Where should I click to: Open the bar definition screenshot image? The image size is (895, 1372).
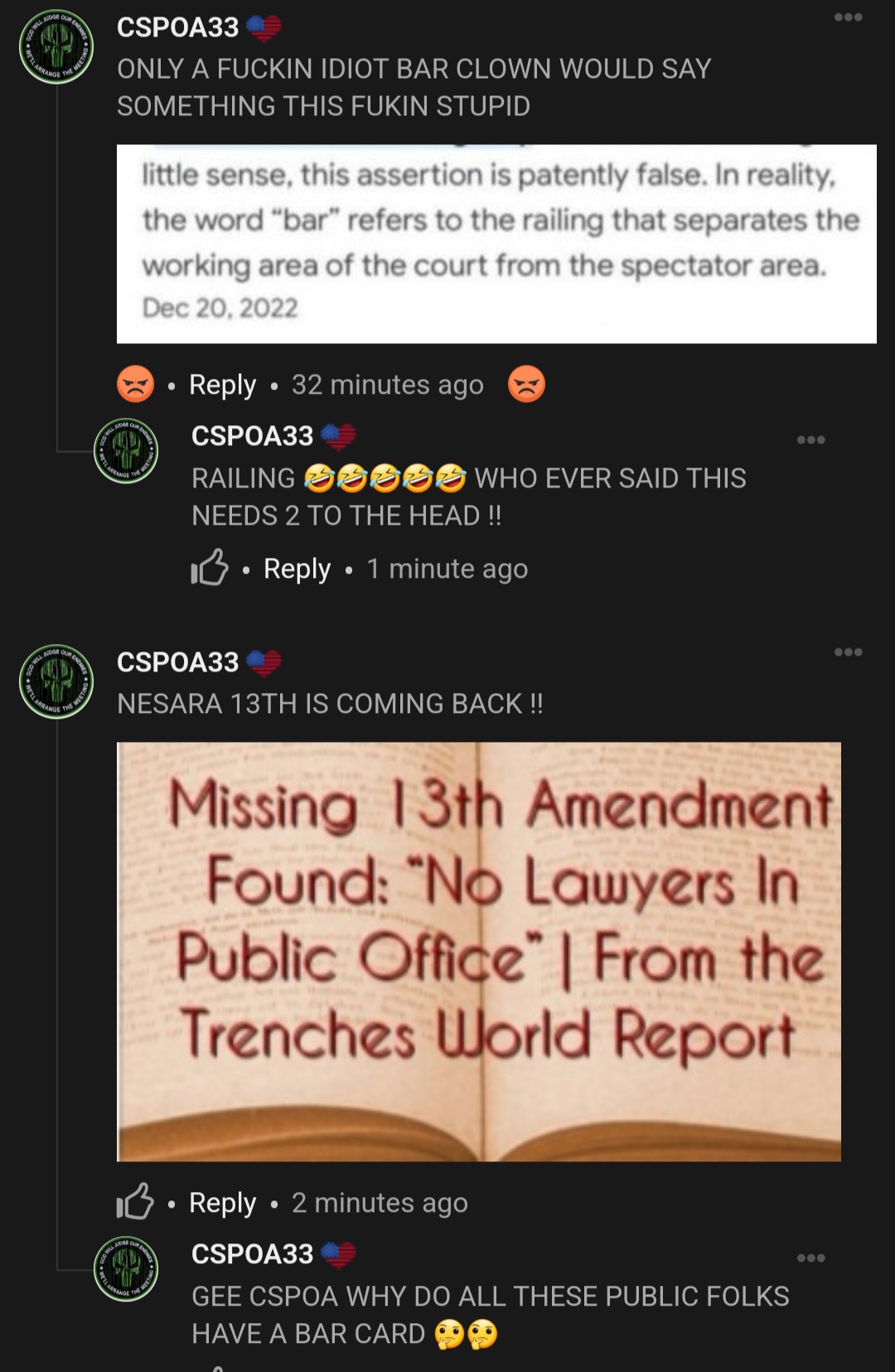coord(496,244)
